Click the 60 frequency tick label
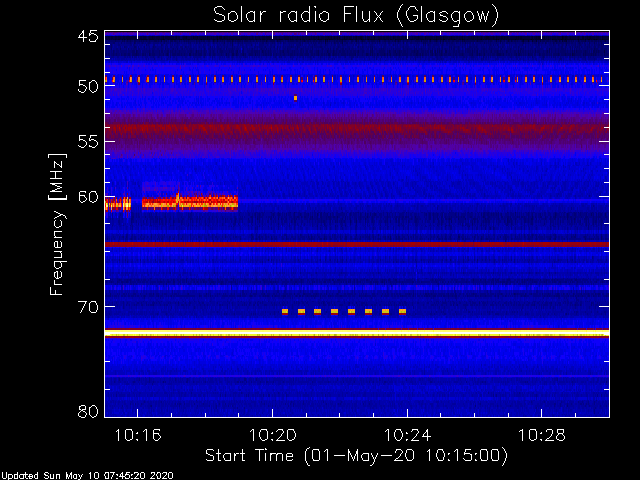The image size is (640, 480). pos(88,197)
